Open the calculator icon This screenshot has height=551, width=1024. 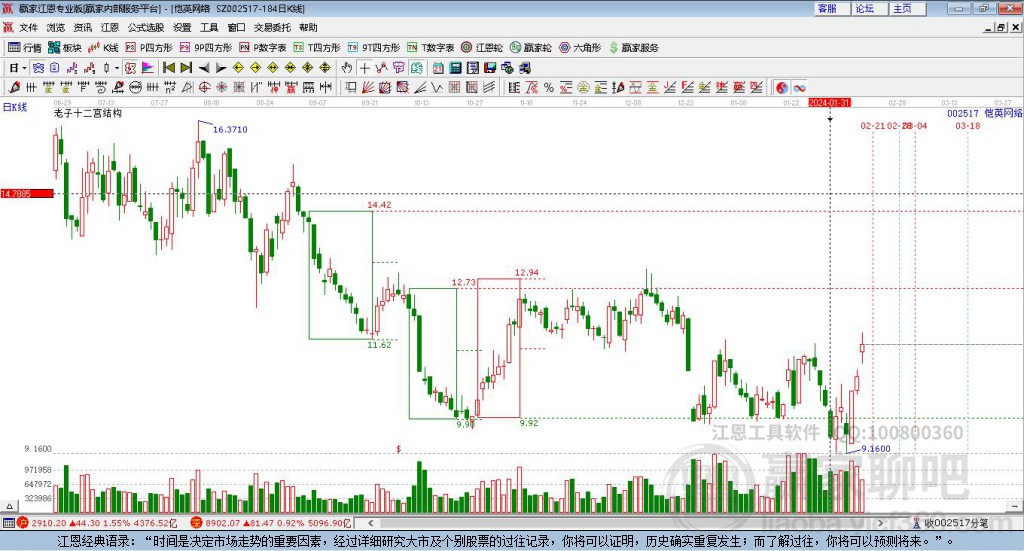455,68
